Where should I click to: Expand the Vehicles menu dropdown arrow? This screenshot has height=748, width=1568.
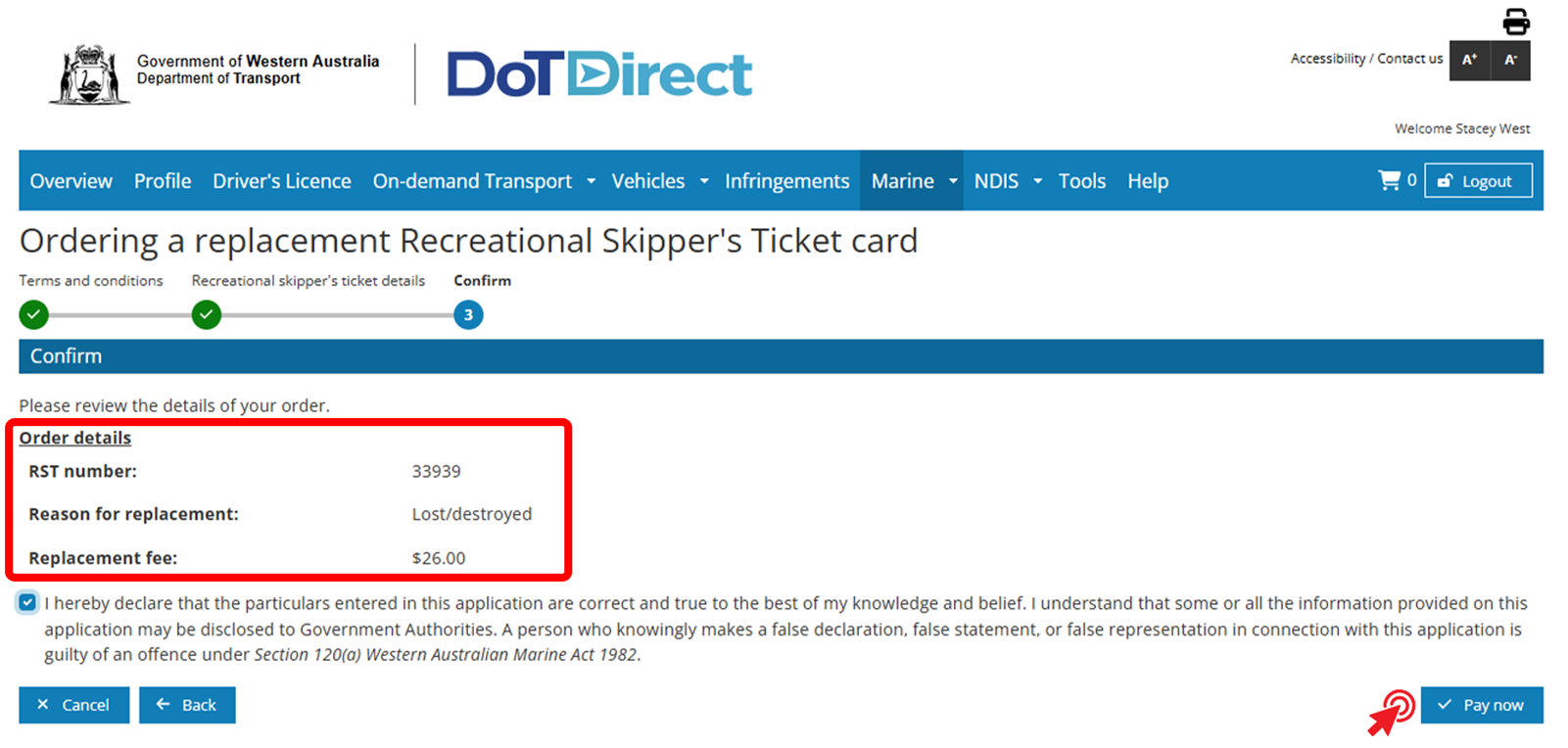[704, 181]
